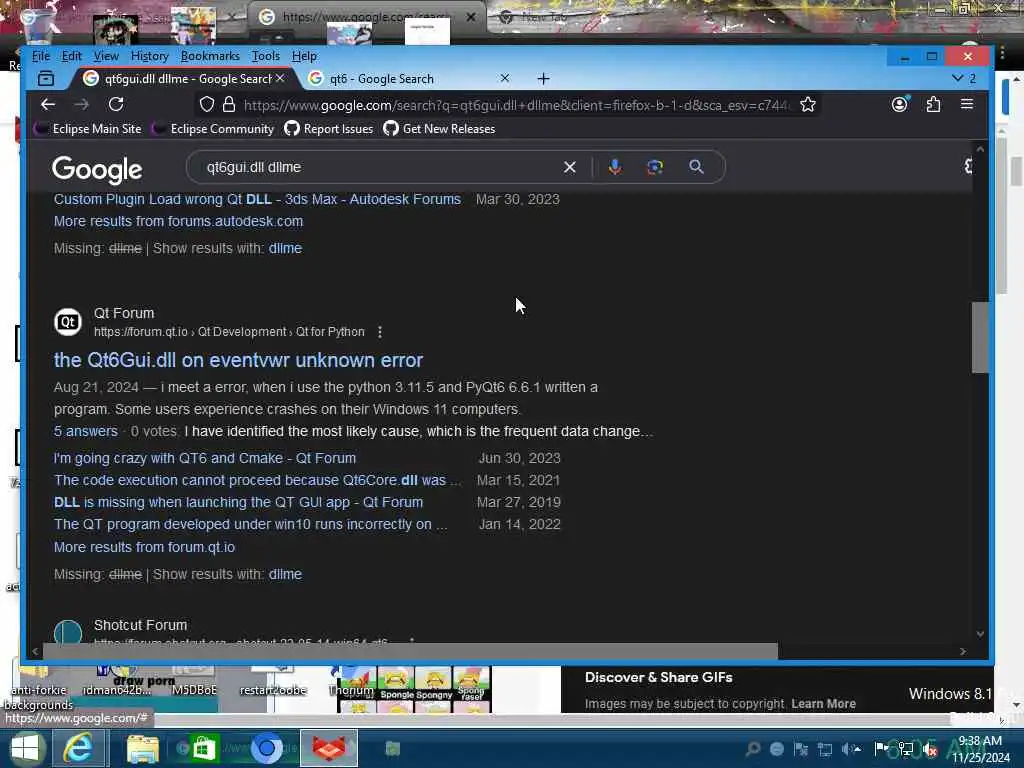Open QT program developed under win10 result
This screenshot has width=1024, height=768.
[251, 524]
